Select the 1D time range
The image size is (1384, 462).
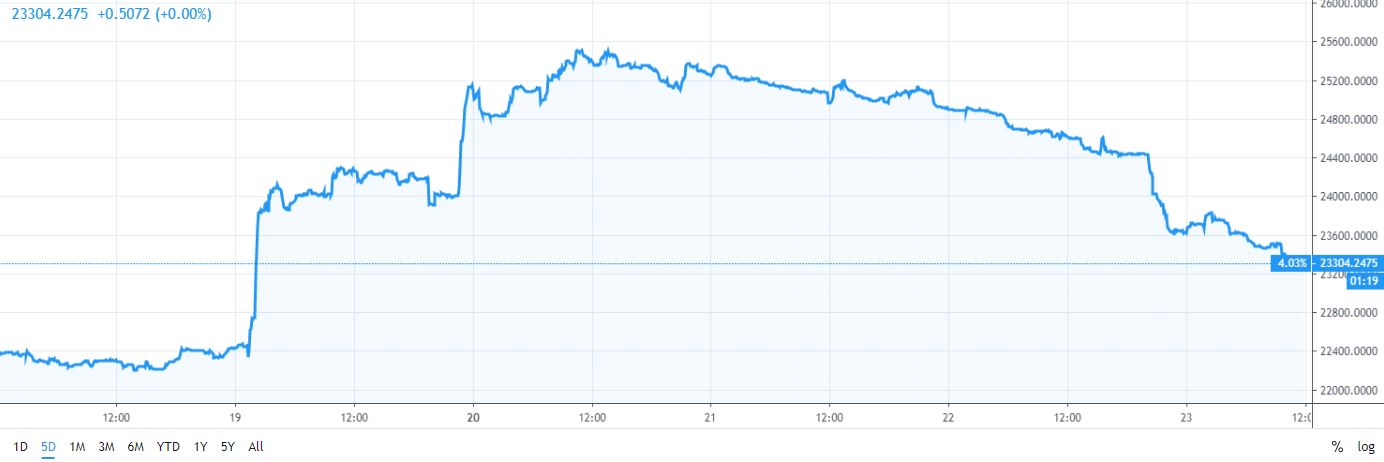(x=21, y=447)
